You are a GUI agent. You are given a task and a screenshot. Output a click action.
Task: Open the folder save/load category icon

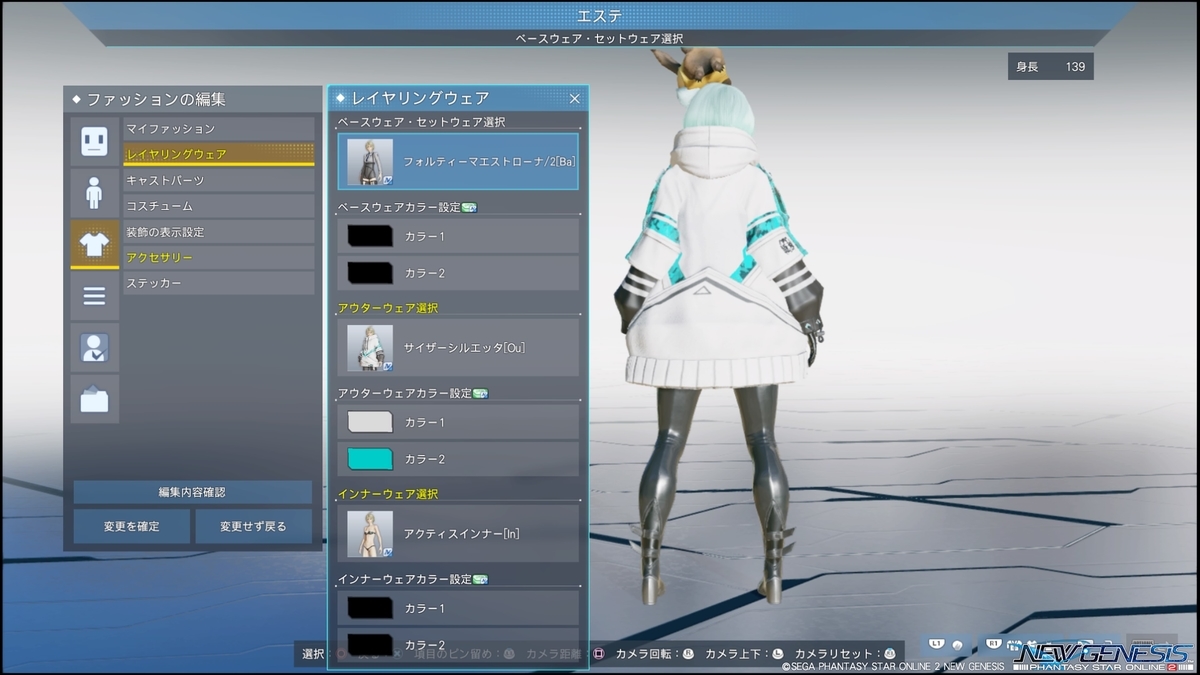[94, 399]
